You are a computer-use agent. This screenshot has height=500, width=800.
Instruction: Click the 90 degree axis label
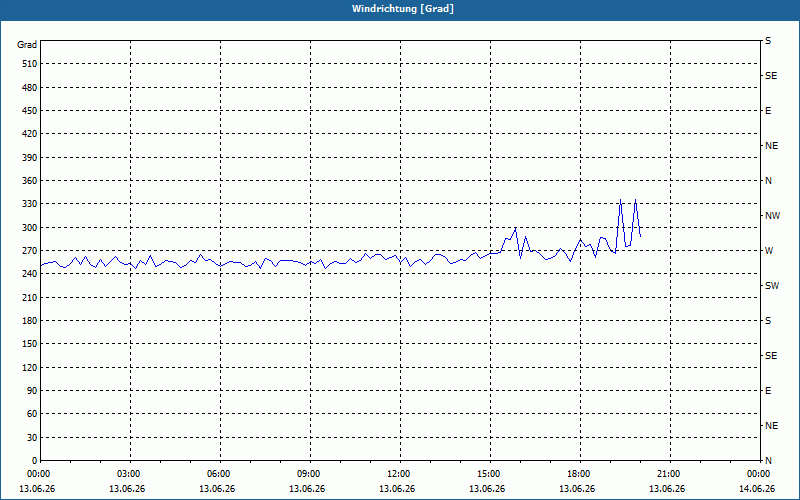click(x=32, y=391)
